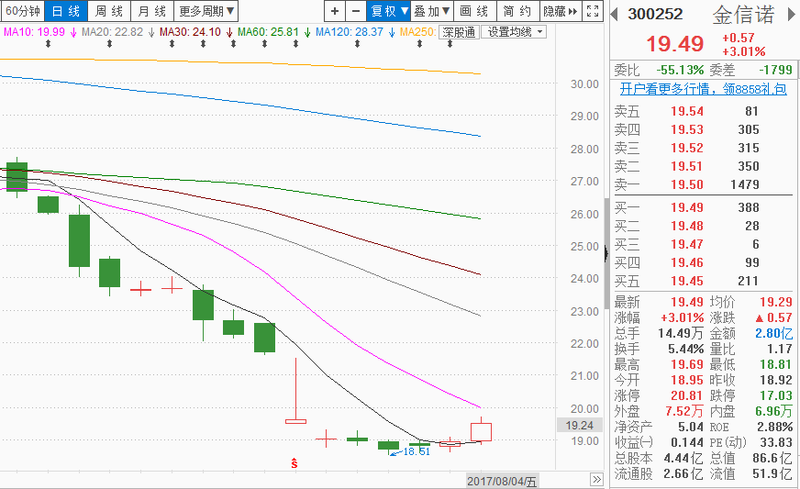Click the panel collapse handle between chart and quotes

coord(604,253)
